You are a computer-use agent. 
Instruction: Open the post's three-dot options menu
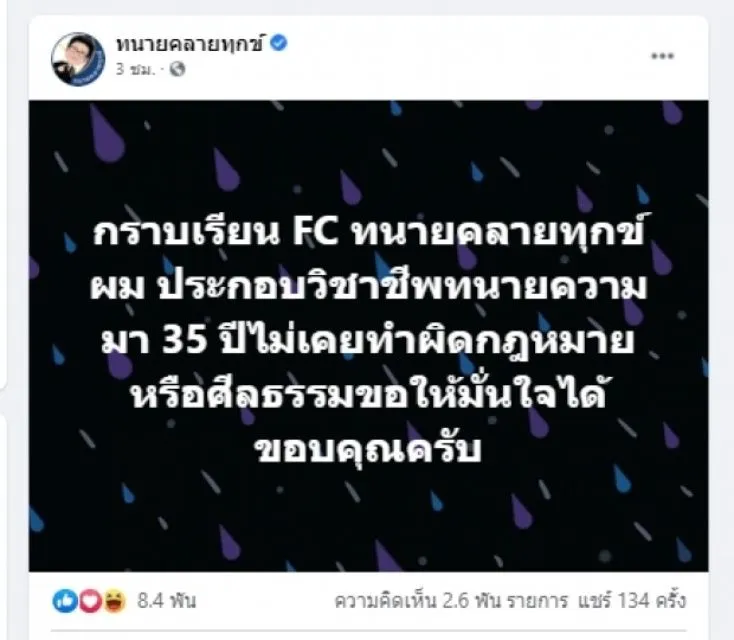663,56
